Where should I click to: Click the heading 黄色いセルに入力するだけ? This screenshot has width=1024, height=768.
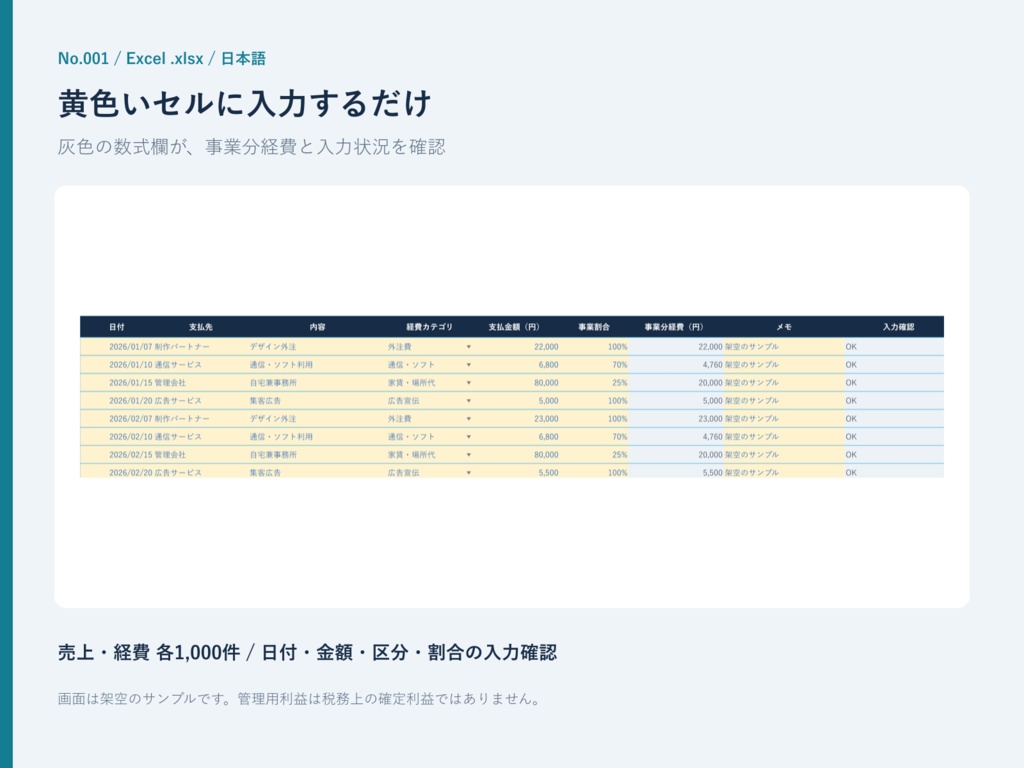[245, 103]
